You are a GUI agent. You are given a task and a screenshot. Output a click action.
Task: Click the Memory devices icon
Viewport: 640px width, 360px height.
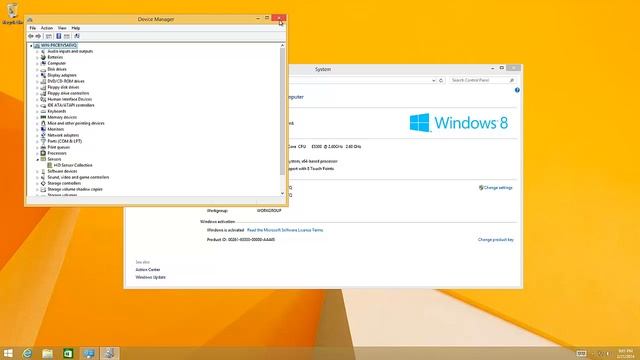tap(43, 117)
